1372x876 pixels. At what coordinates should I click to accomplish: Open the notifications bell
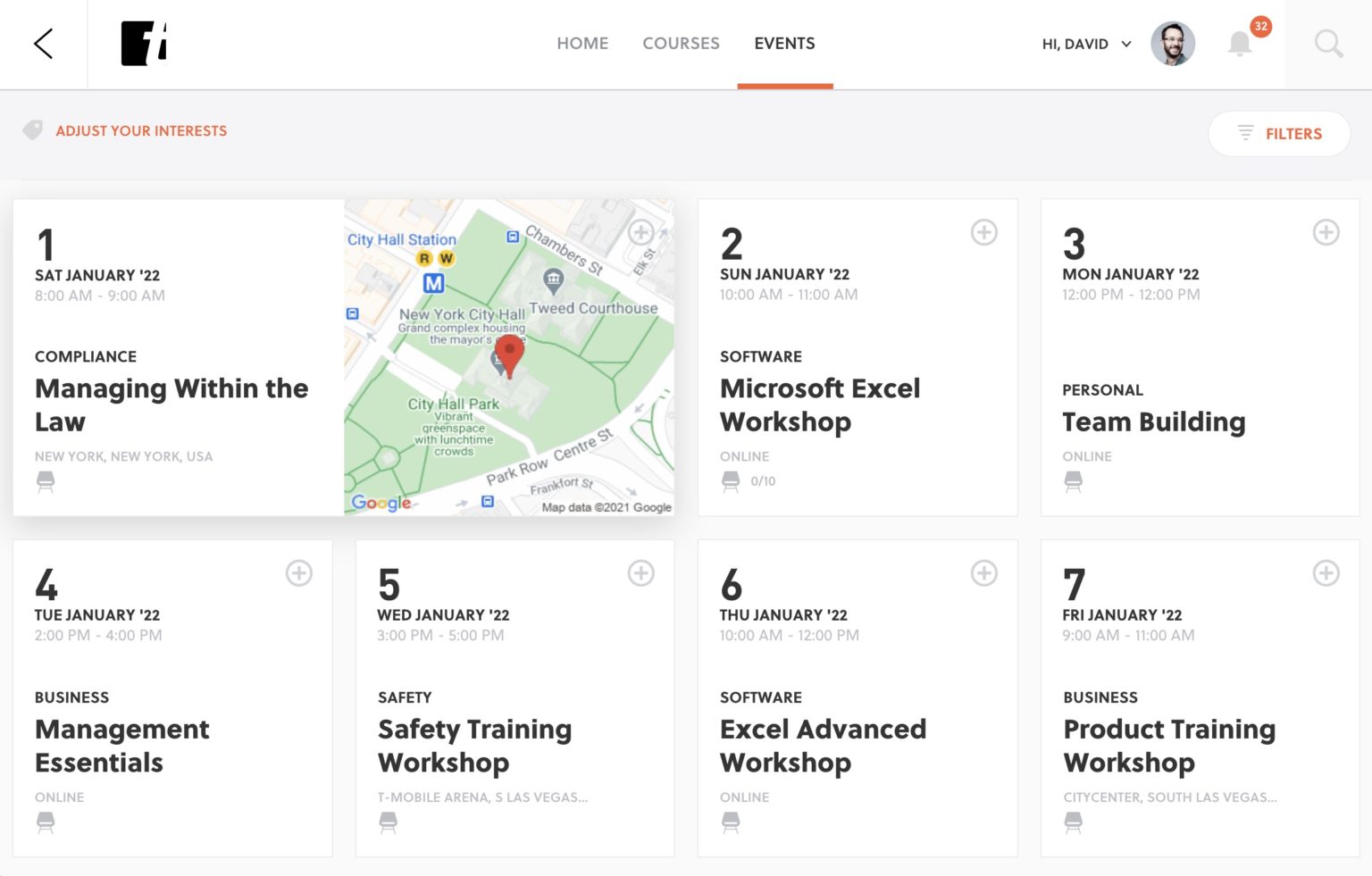click(x=1239, y=44)
